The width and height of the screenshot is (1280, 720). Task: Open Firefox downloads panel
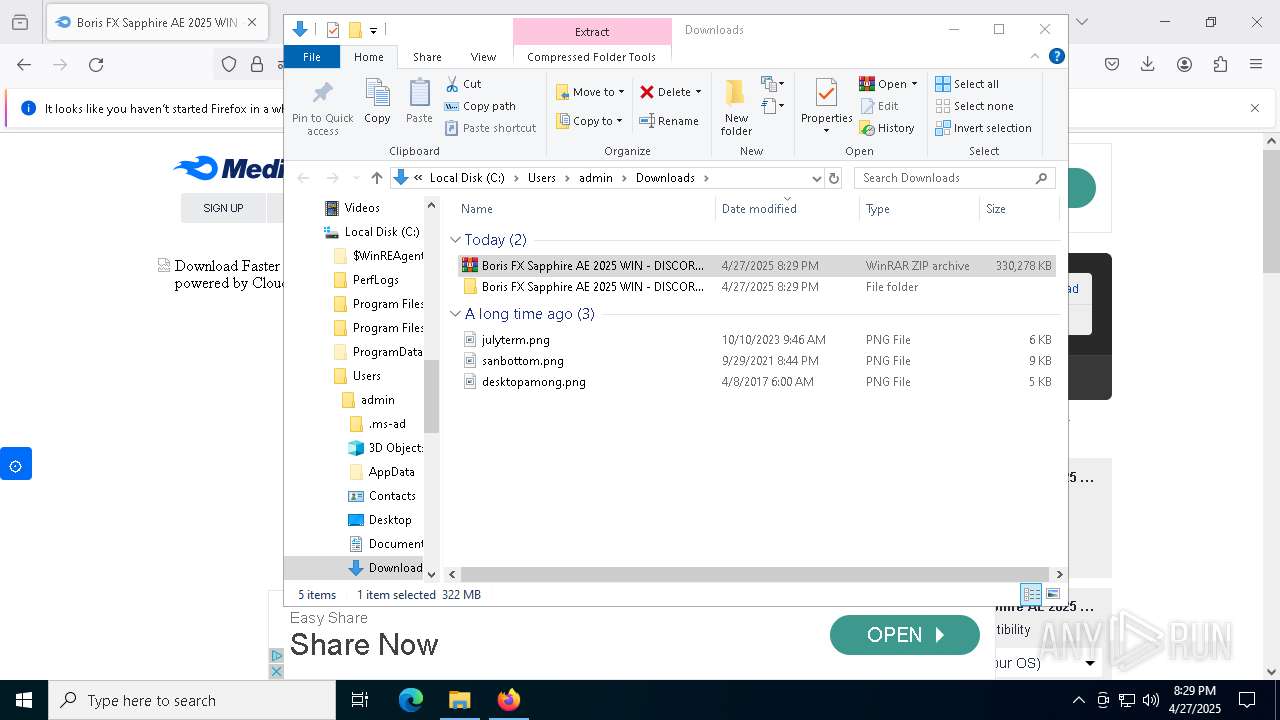coord(1148,65)
